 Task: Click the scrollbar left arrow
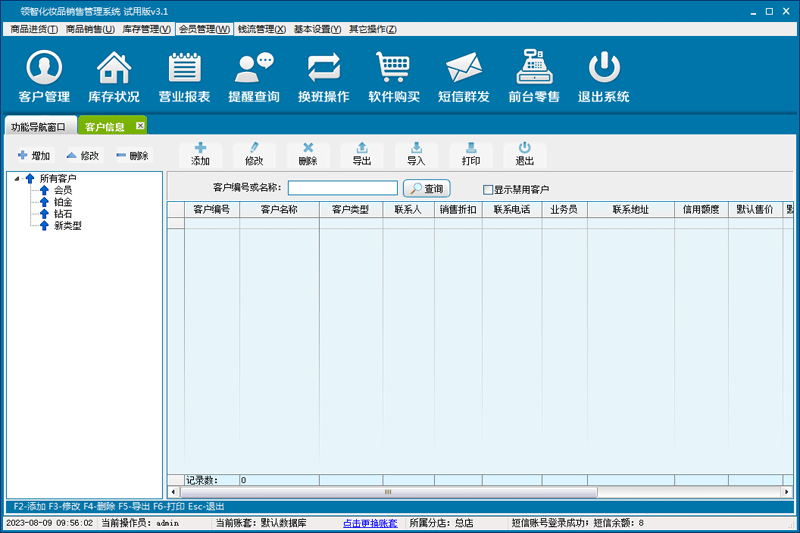173,492
